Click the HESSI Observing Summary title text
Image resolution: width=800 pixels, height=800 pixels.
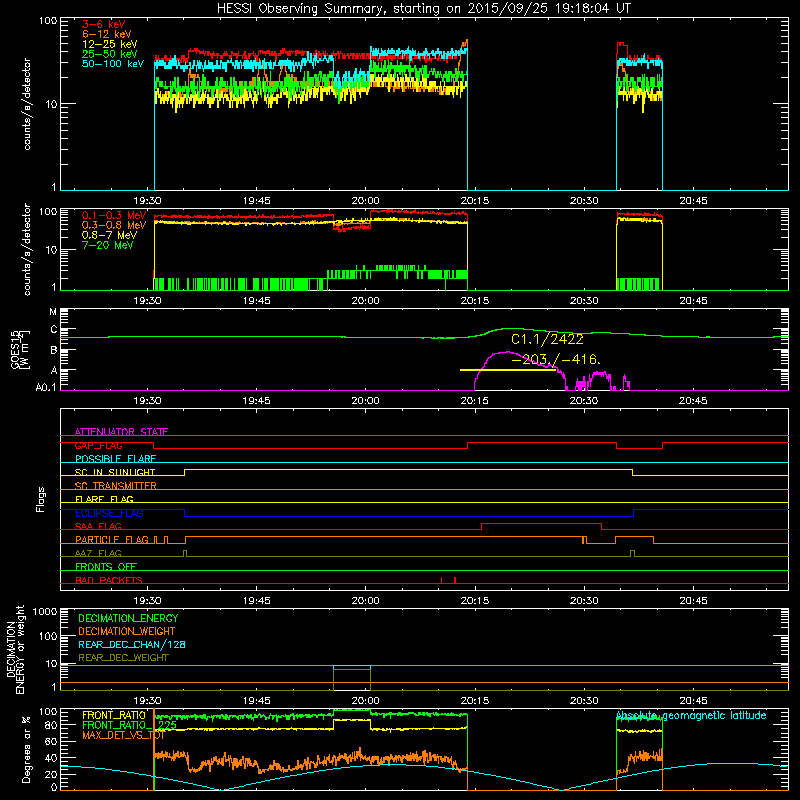(x=424, y=8)
